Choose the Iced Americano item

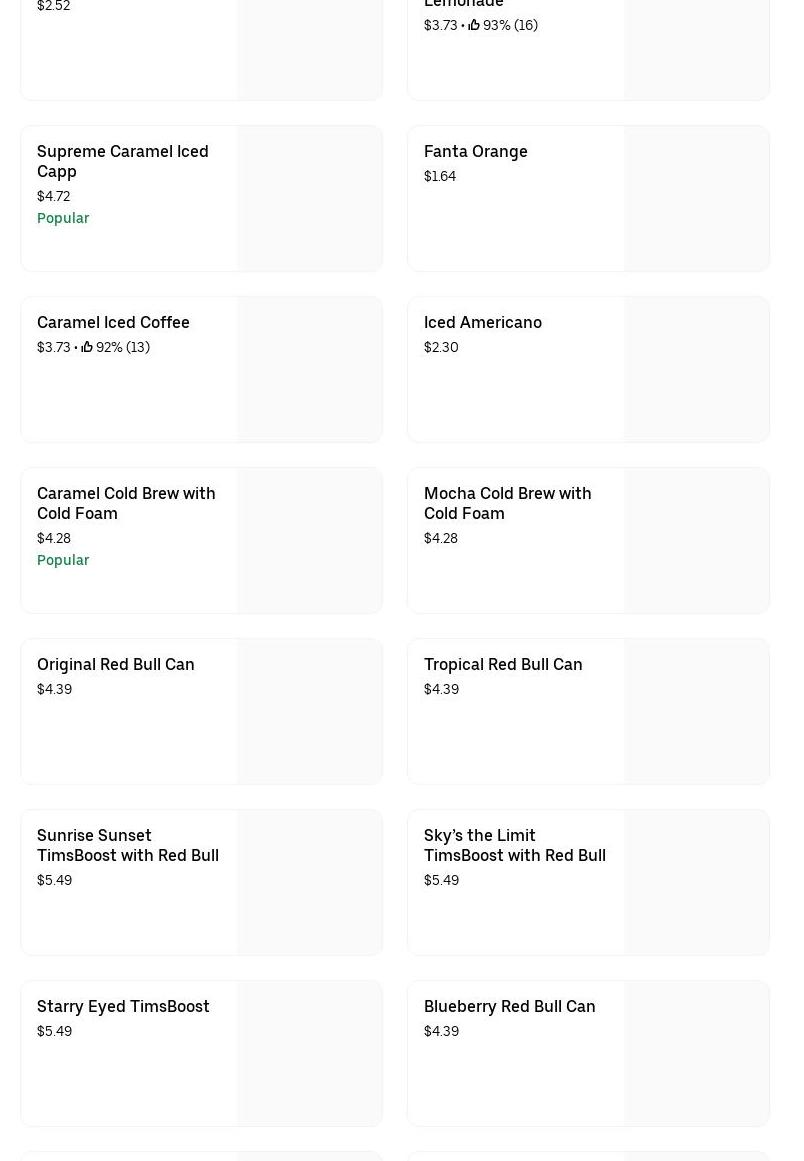click(x=482, y=322)
